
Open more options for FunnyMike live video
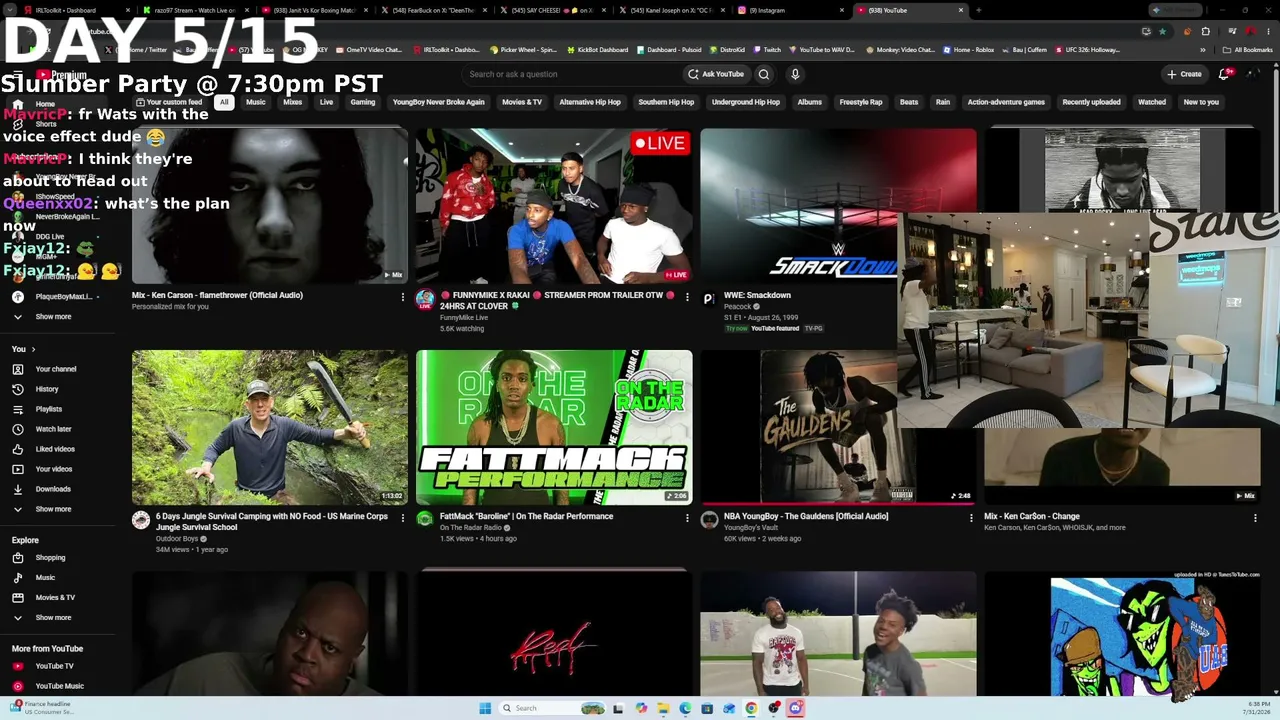[x=687, y=297]
